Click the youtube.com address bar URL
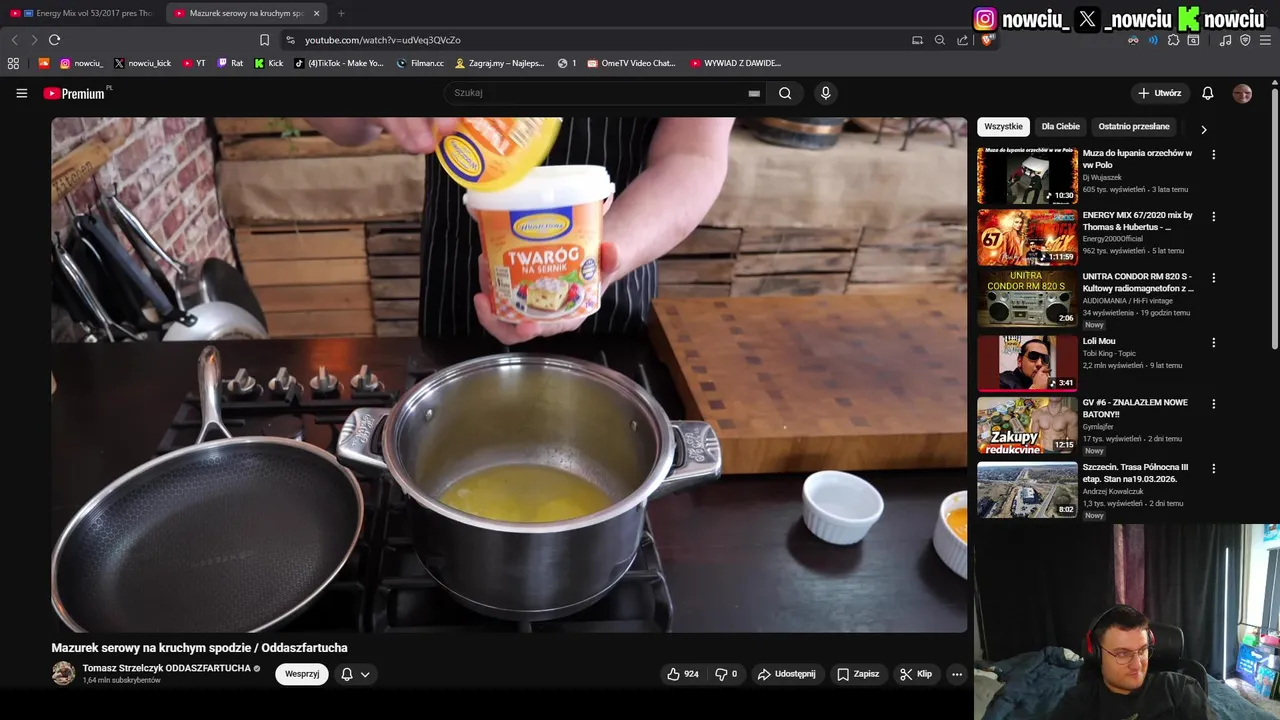This screenshot has width=1280, height=720. 382,40
